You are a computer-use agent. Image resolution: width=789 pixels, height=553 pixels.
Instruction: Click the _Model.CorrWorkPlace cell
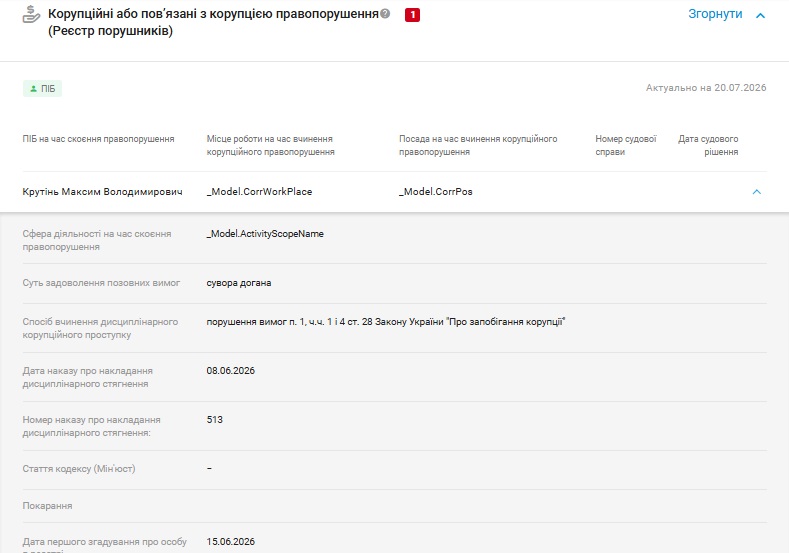click(x=259, y=192)
